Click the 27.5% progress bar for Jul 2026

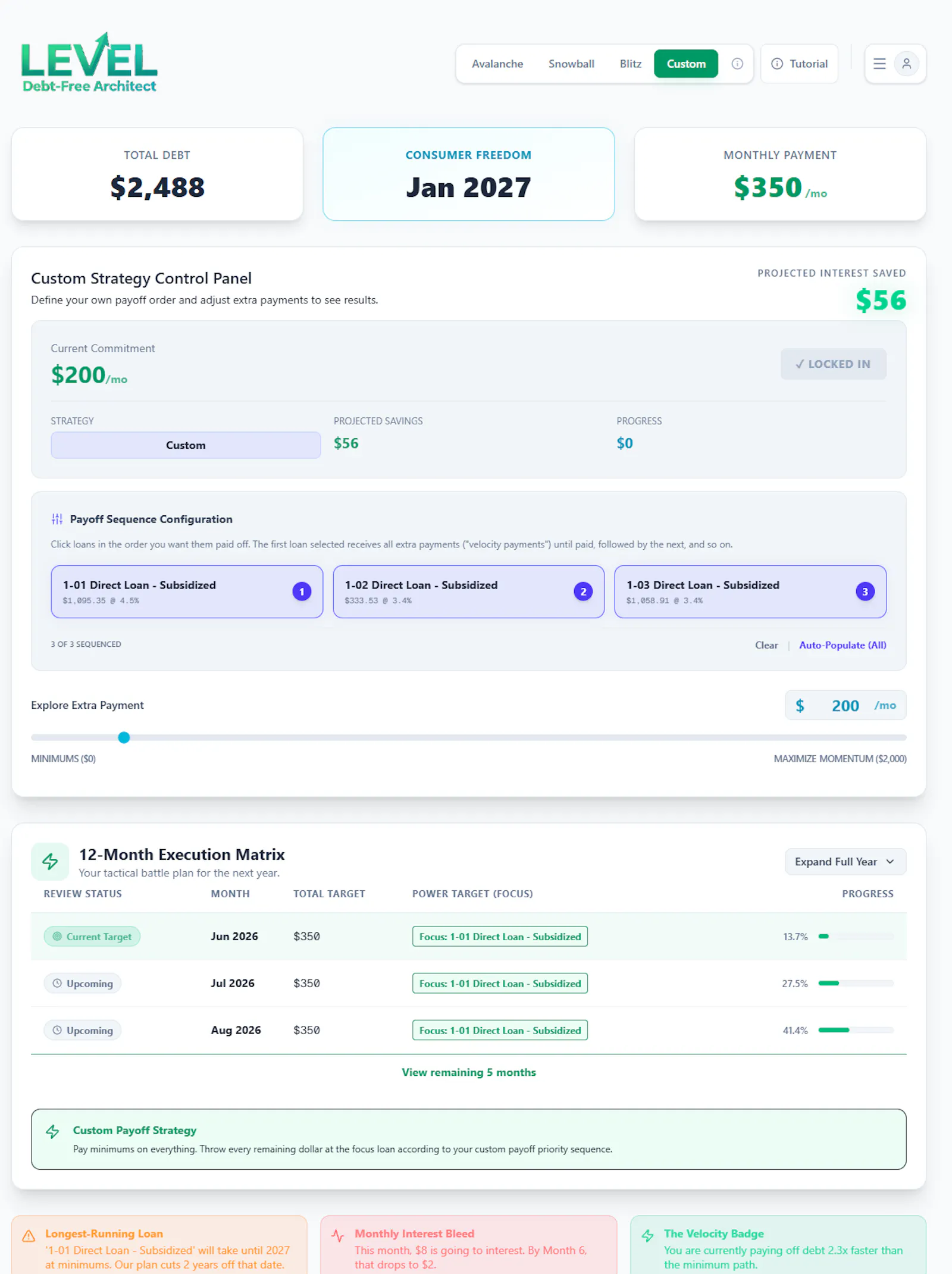click(856, 984)
